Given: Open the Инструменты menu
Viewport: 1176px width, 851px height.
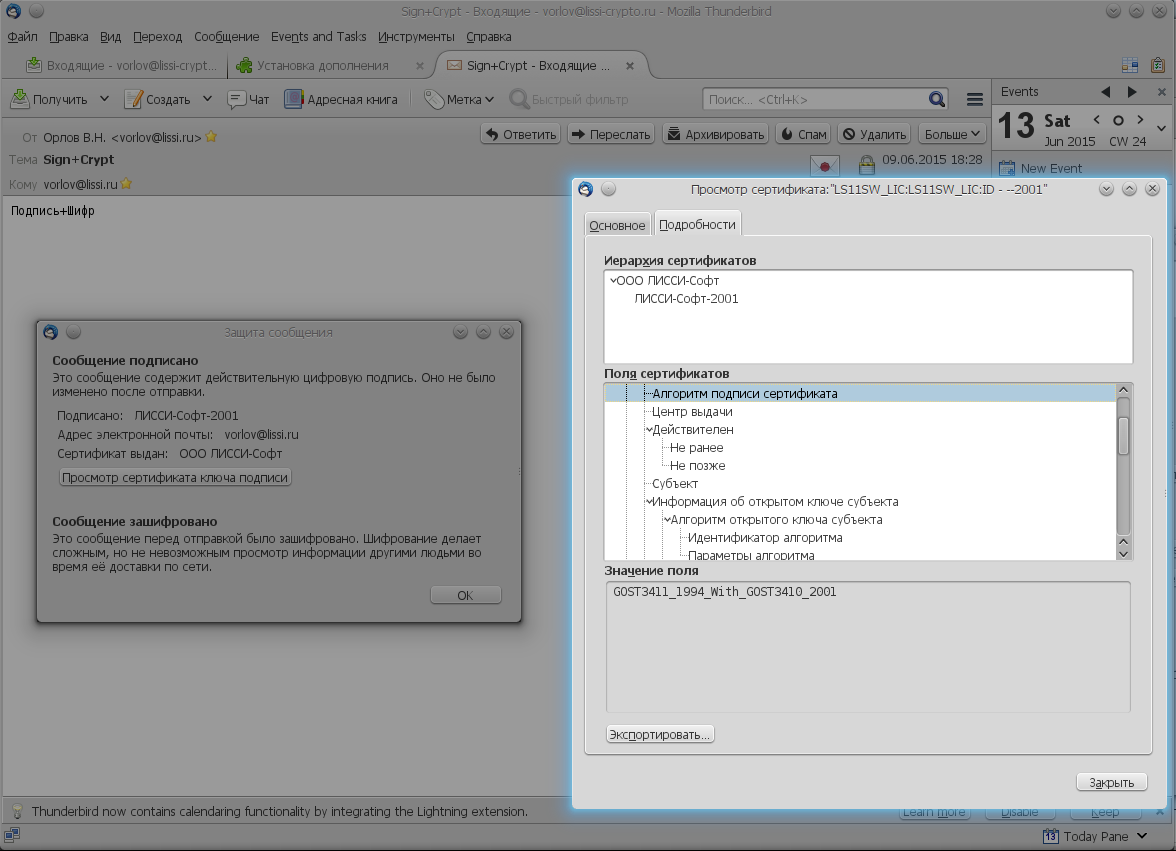Looking at the screenshot, I should [x=416, y=37].
